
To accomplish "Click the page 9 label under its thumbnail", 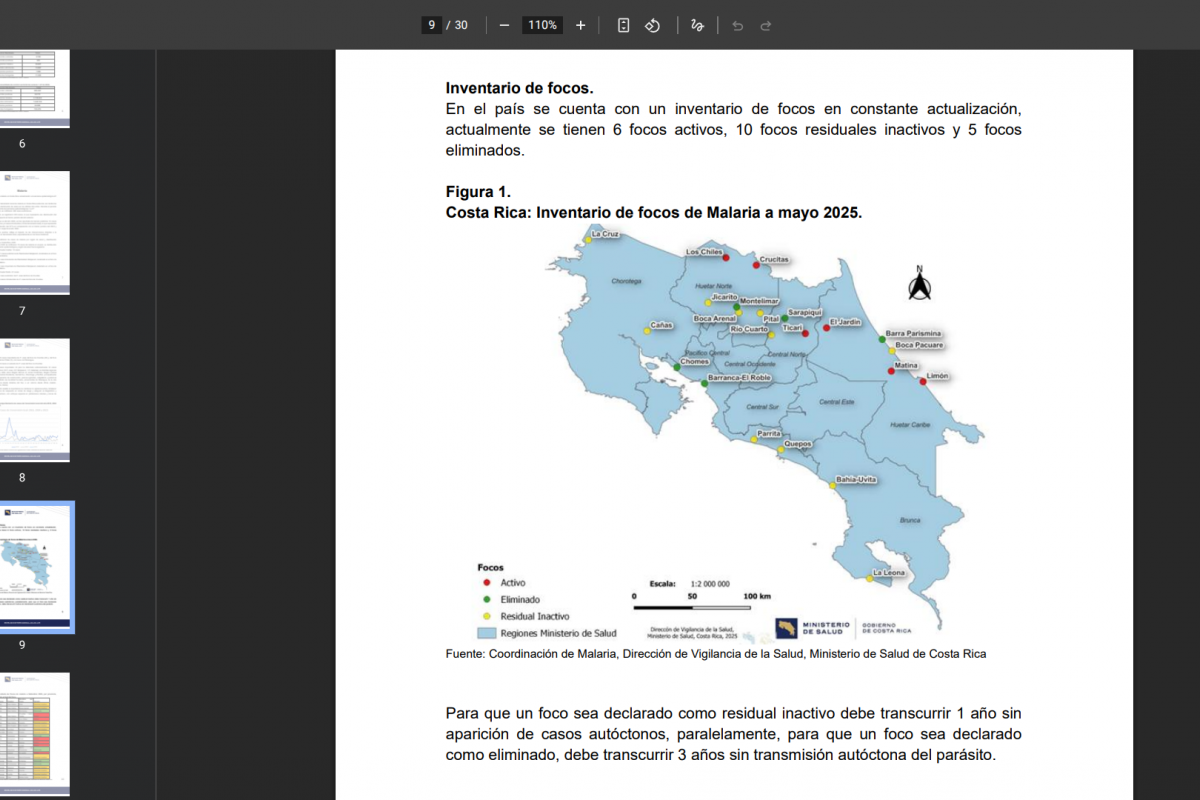I will point(22,645).
